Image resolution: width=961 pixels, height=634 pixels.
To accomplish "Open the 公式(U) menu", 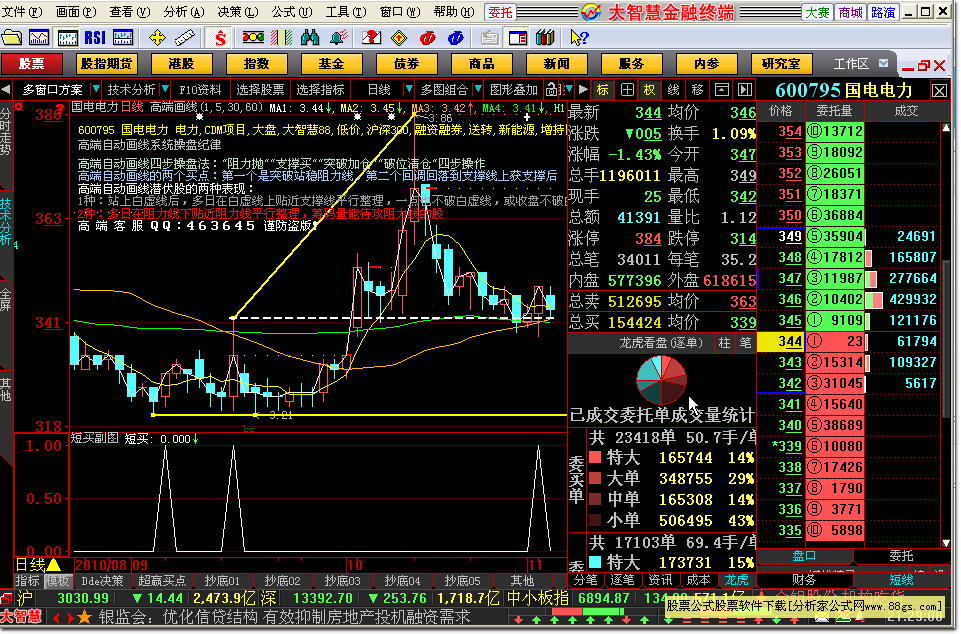I will (292, 12).
